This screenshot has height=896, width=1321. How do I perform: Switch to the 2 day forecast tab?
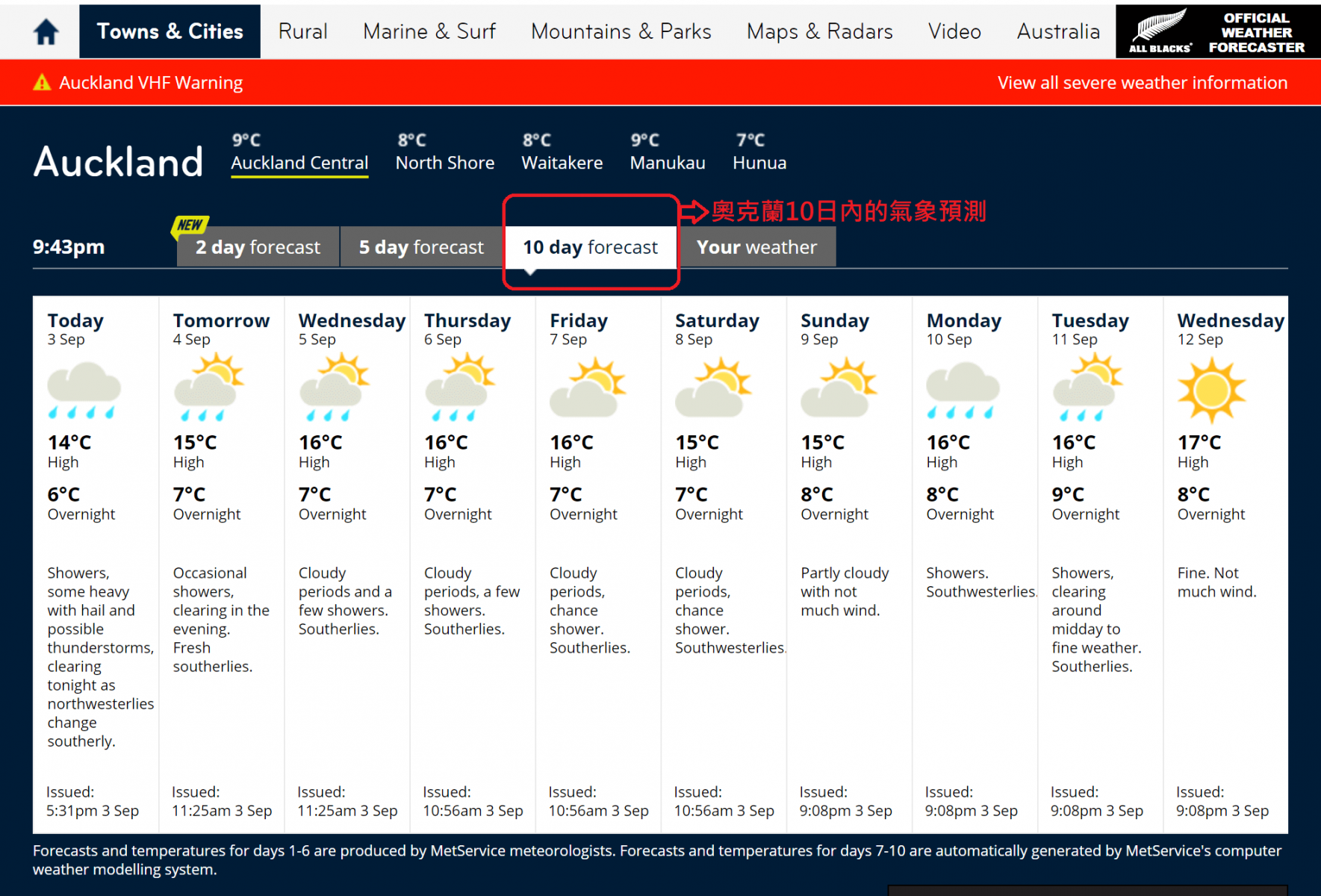point(258,247)
